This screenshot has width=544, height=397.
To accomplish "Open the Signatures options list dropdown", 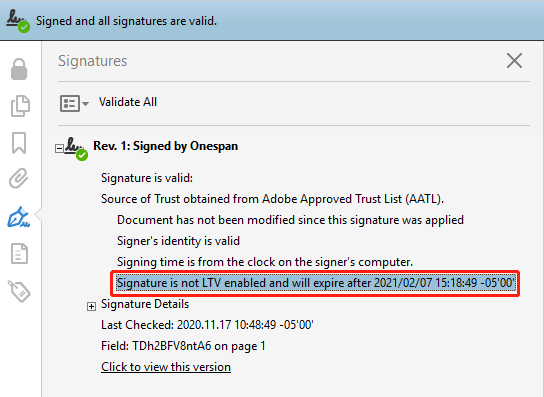I will pos(74,103).
